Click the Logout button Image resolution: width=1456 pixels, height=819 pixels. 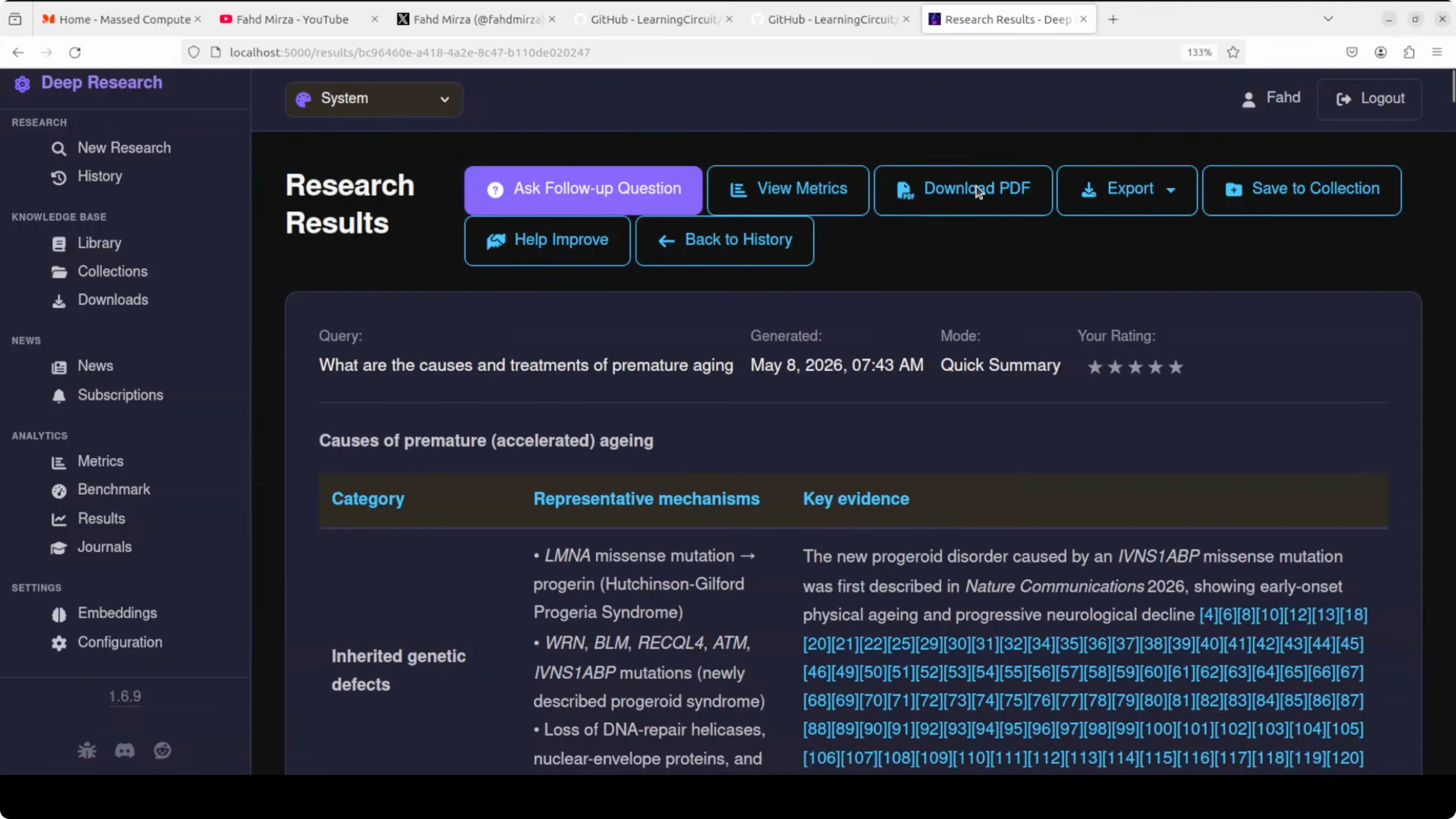point(1369,99)
